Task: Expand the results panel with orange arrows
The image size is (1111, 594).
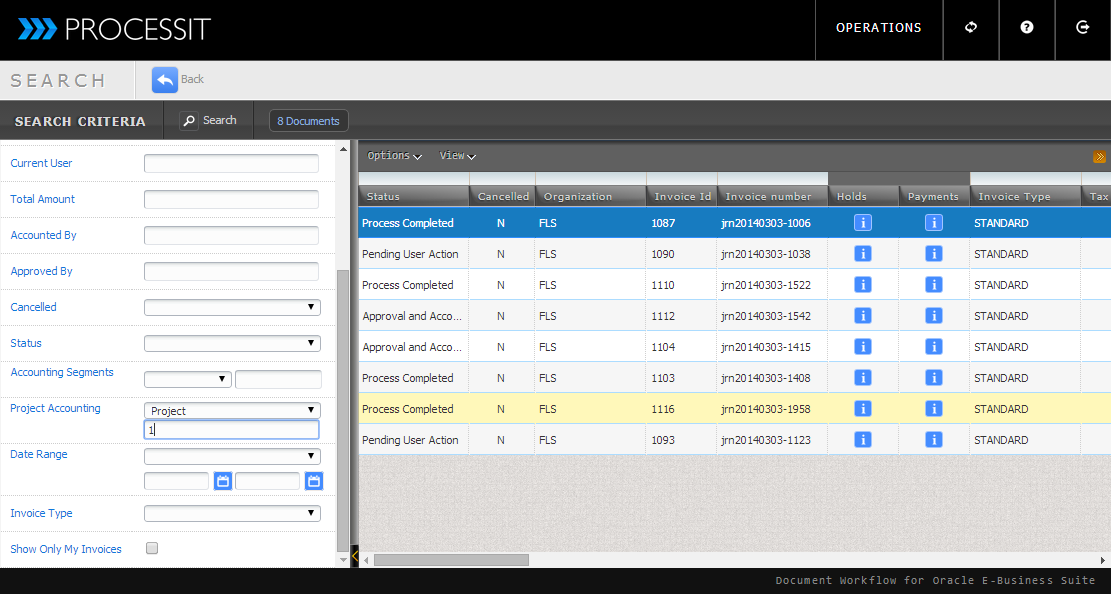Action: (1099, 157)
